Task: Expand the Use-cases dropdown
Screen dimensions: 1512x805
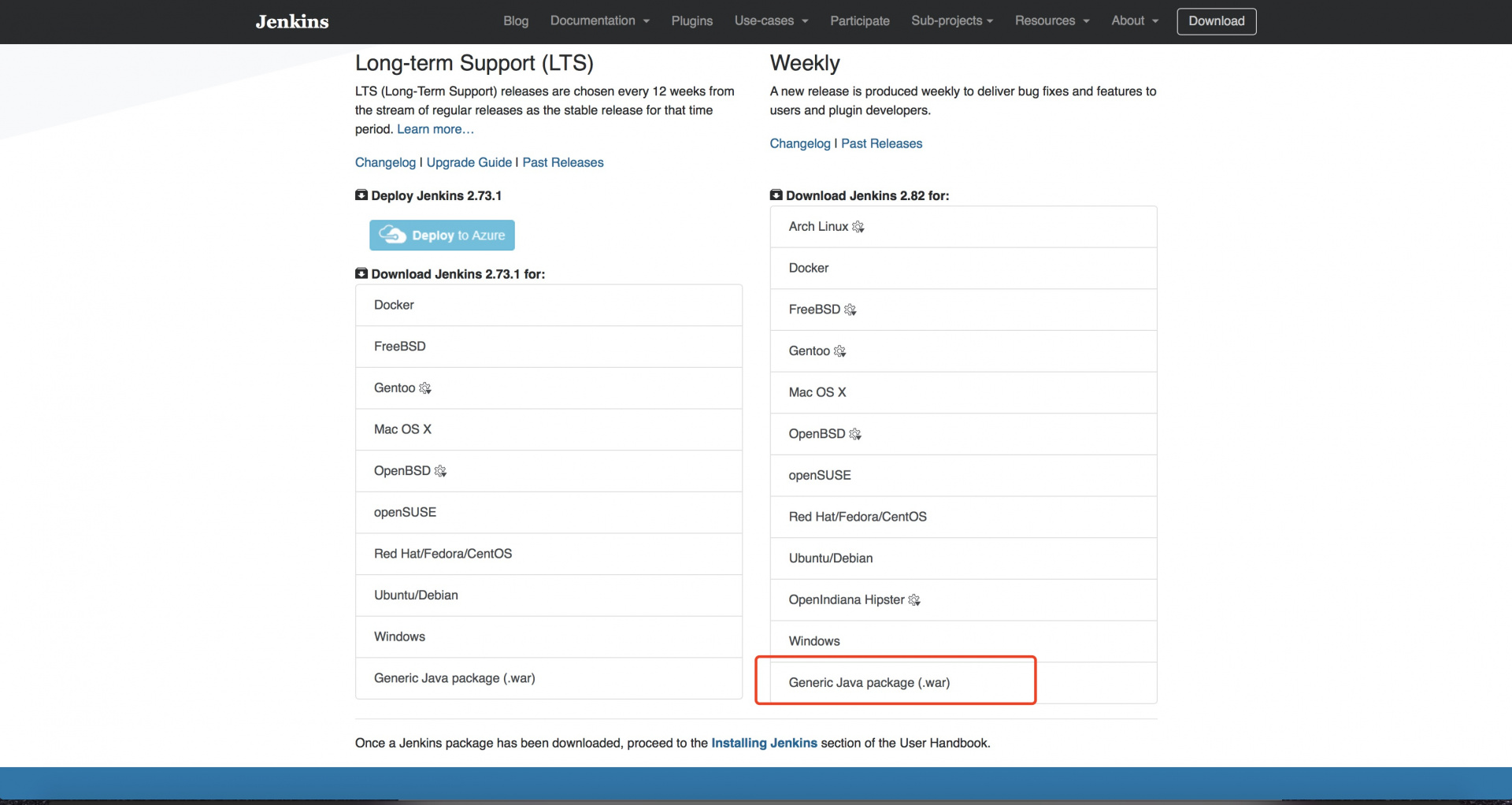Action: pyautogui.click(x=772, y=21)
